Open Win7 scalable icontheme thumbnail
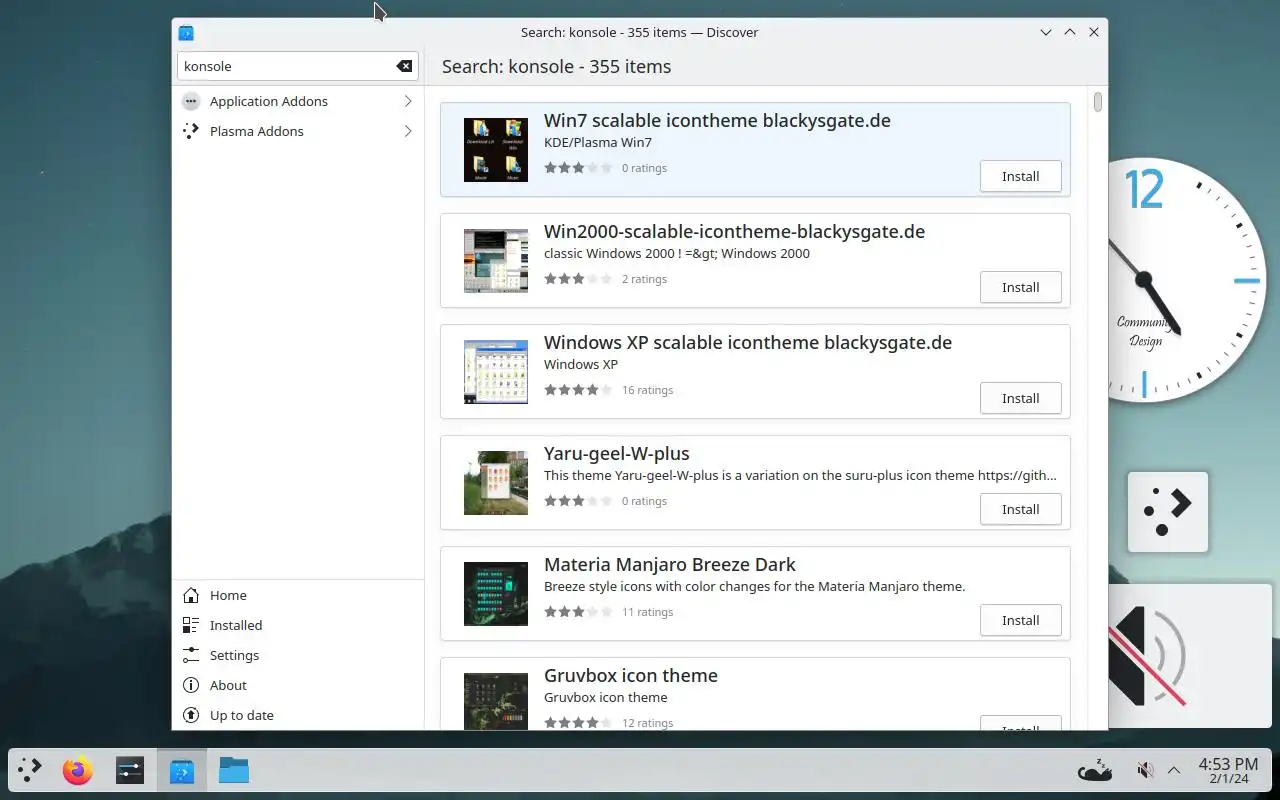 click(496, 150)
